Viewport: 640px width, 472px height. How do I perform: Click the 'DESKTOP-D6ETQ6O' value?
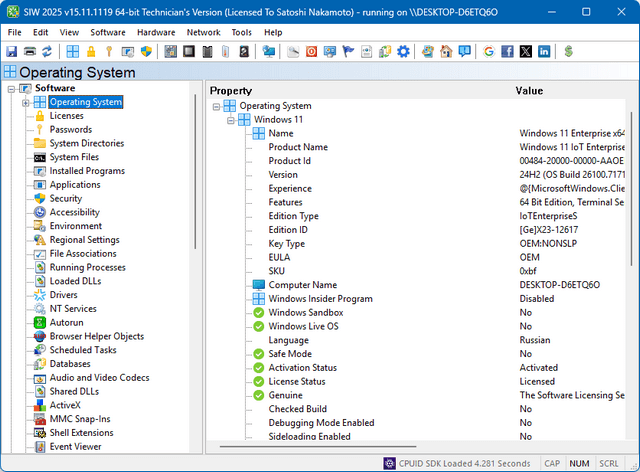[560, 285]
